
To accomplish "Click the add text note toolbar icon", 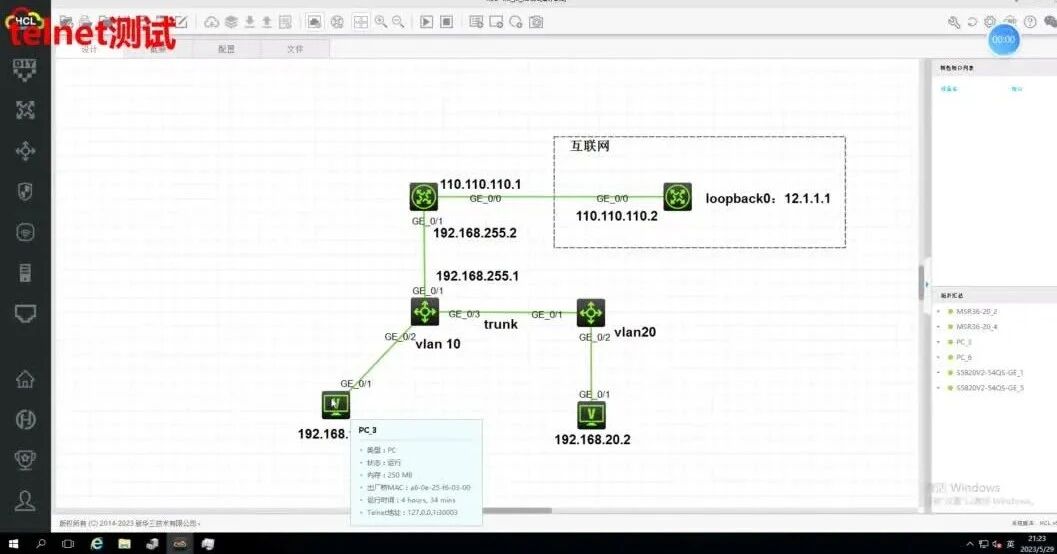I will point(476,22).
